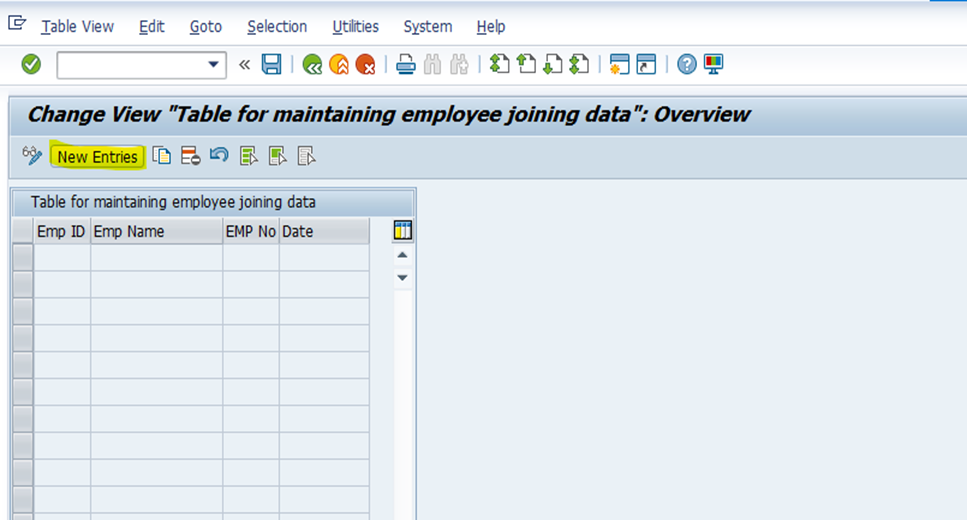Go to First Page icon
The image size is (967, 520).
point(499,64)
